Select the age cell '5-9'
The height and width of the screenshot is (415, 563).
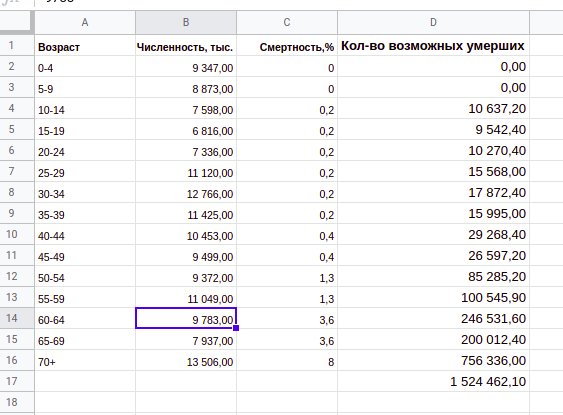click(x=85, y=87)
